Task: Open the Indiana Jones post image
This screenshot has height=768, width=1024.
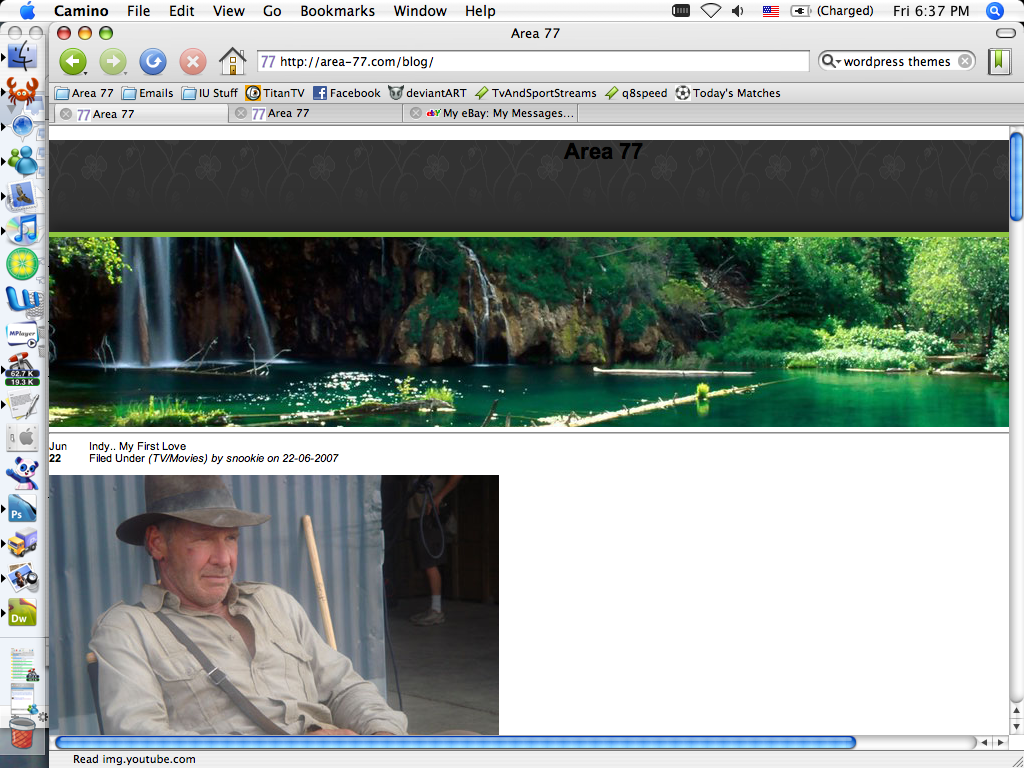Action: pyautogui.click(x=274, y=605)
